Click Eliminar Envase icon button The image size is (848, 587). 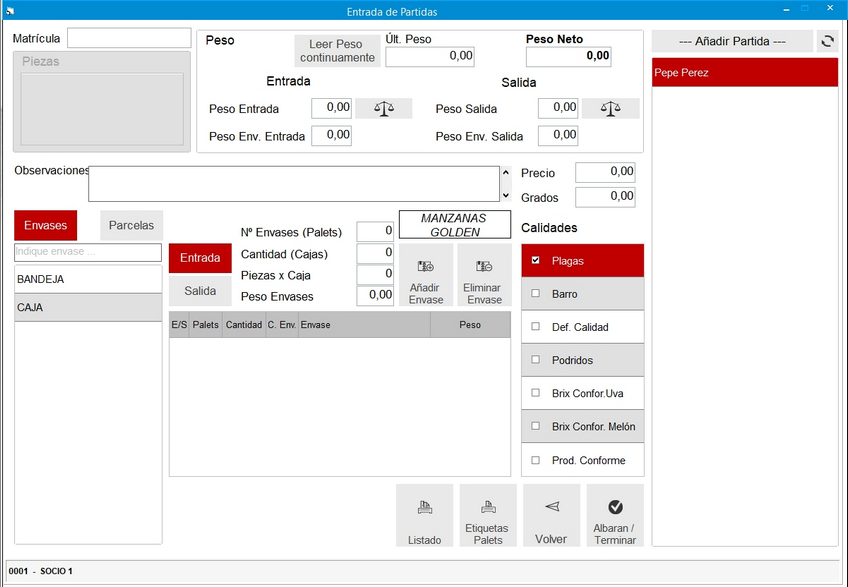pyautogui.click(x=484, y=275)
